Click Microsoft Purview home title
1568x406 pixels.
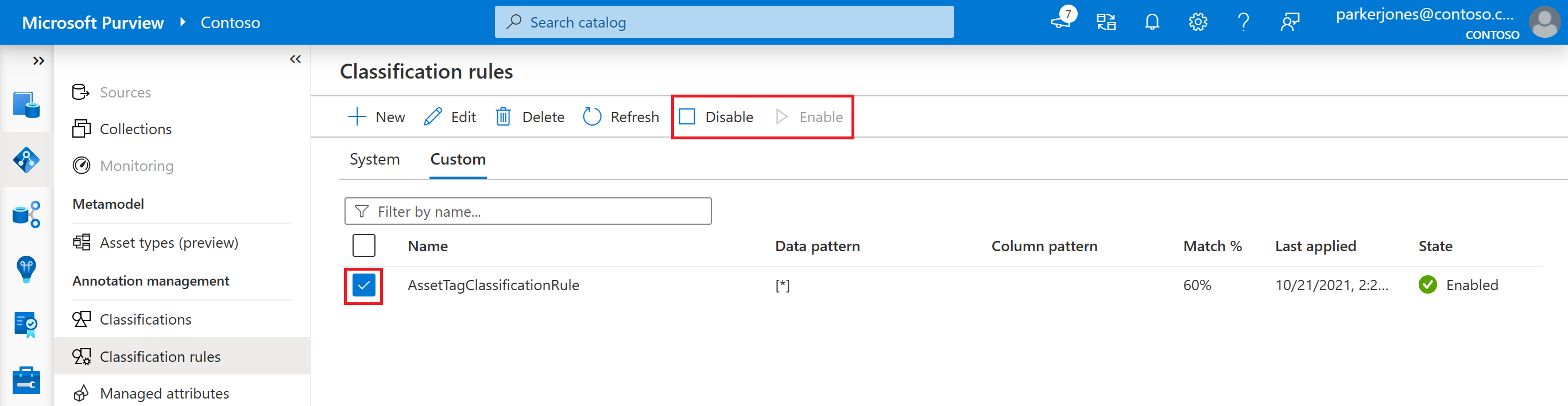coord(92,22)
